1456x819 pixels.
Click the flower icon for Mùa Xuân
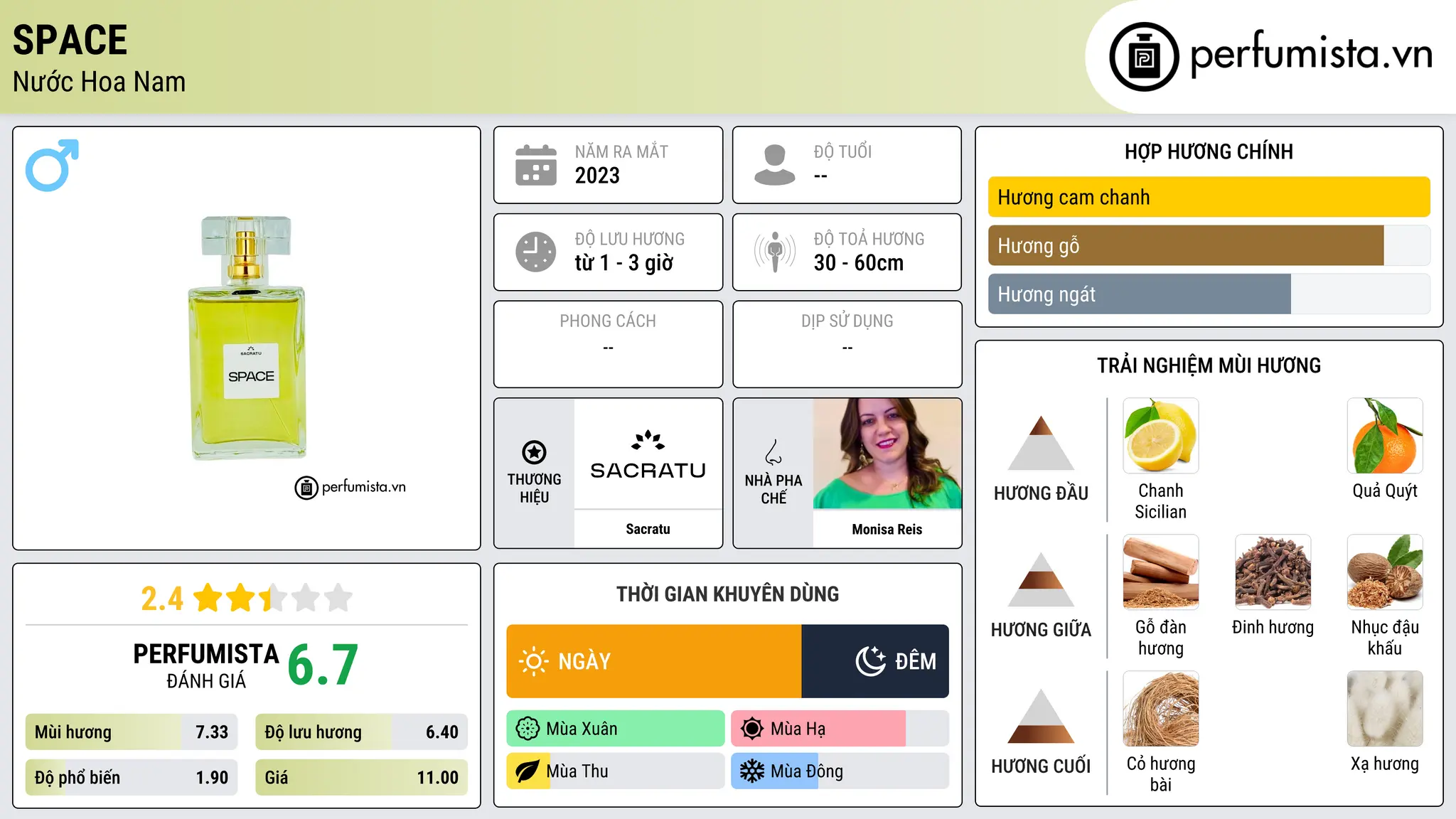[528, 729]
